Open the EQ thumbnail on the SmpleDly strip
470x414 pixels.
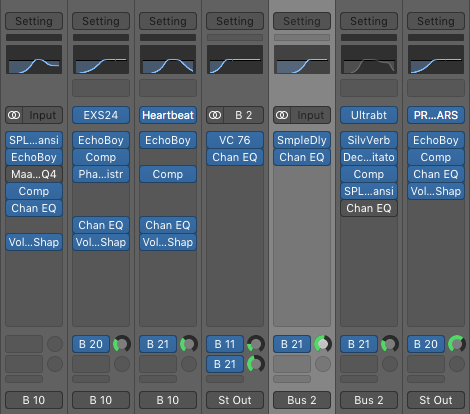coord(302,59)
